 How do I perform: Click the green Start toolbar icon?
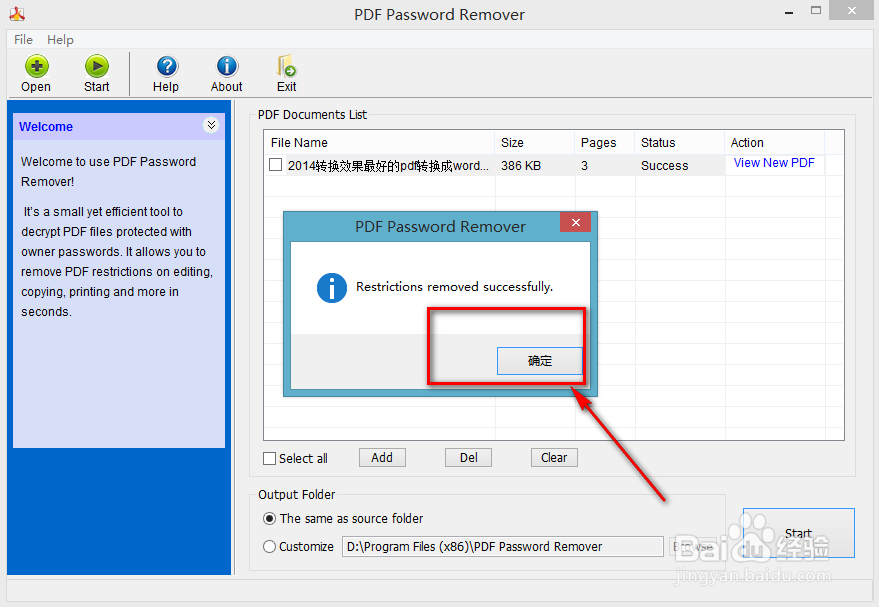click(x=96, y=73)
